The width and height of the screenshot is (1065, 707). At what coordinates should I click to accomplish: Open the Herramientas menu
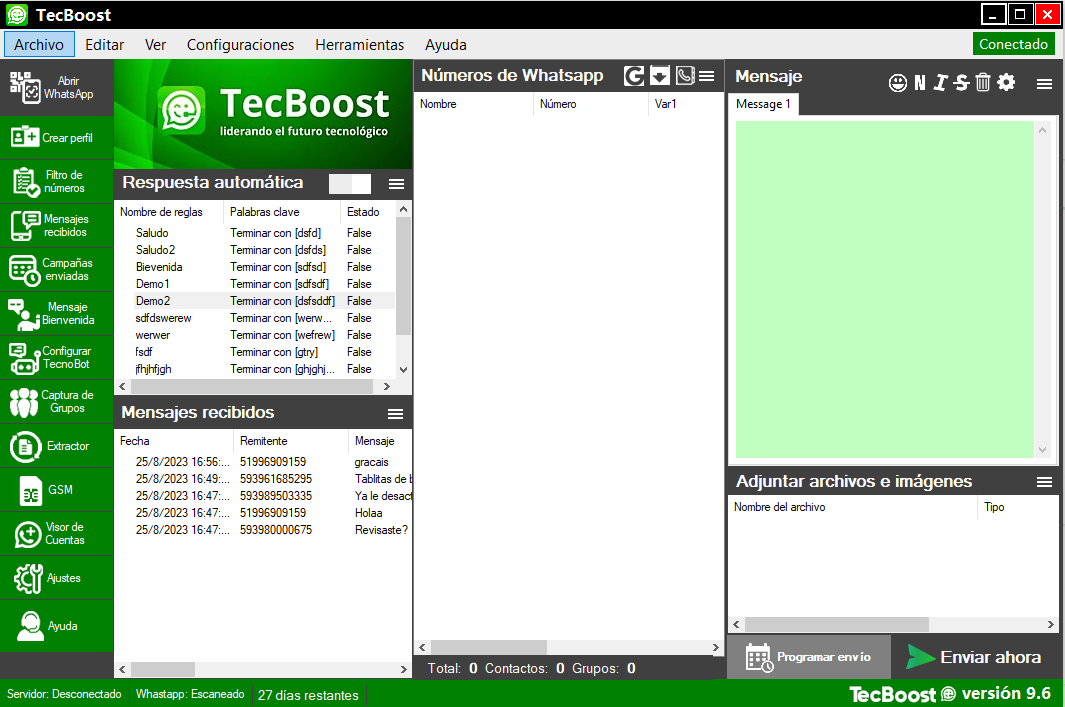(359, 45)
